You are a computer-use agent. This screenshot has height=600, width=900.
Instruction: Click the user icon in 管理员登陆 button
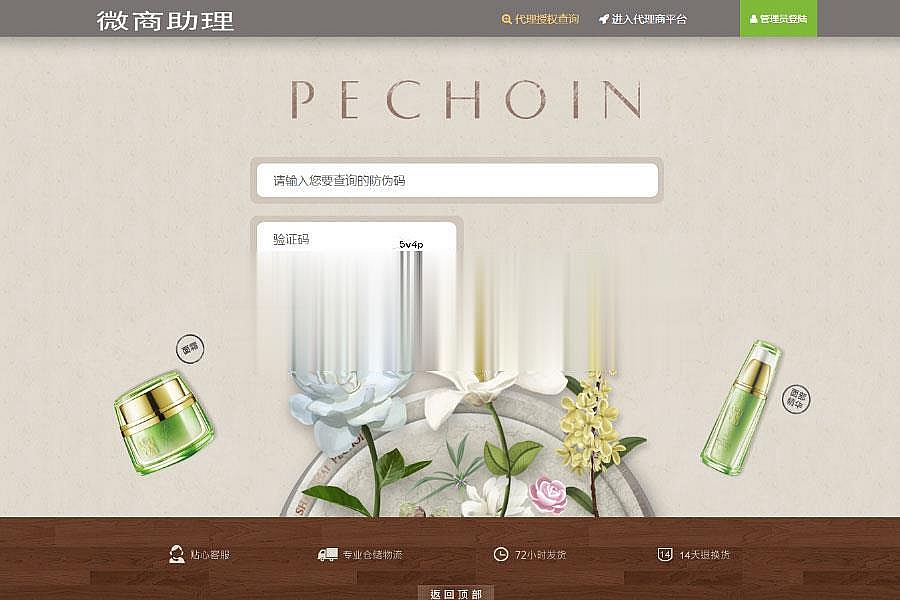coord(754,19)
